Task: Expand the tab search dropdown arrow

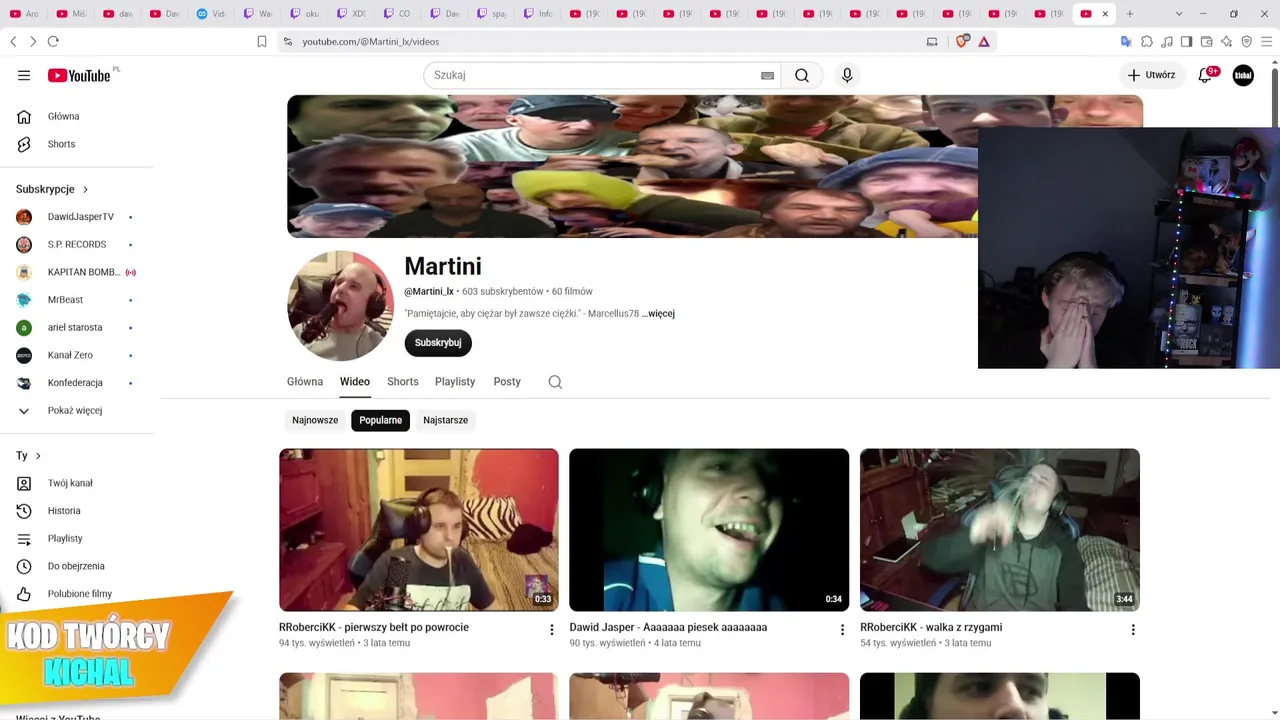Action: pos(1179,14)
